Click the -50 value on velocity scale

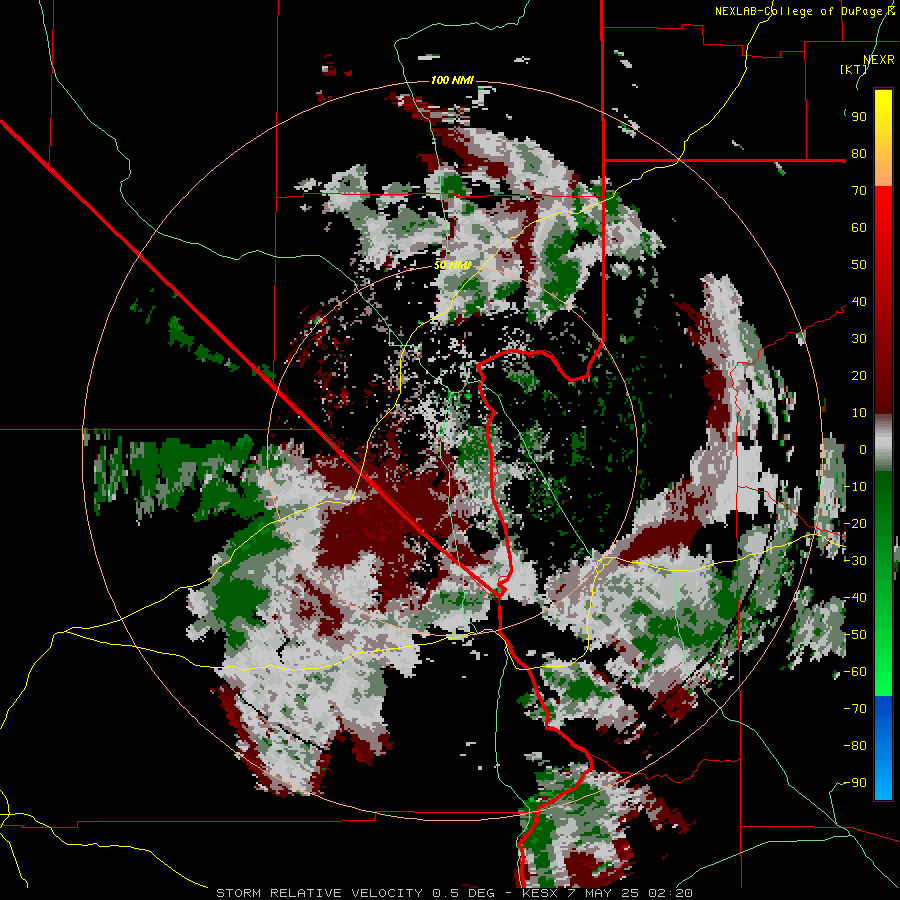(855, 635)
